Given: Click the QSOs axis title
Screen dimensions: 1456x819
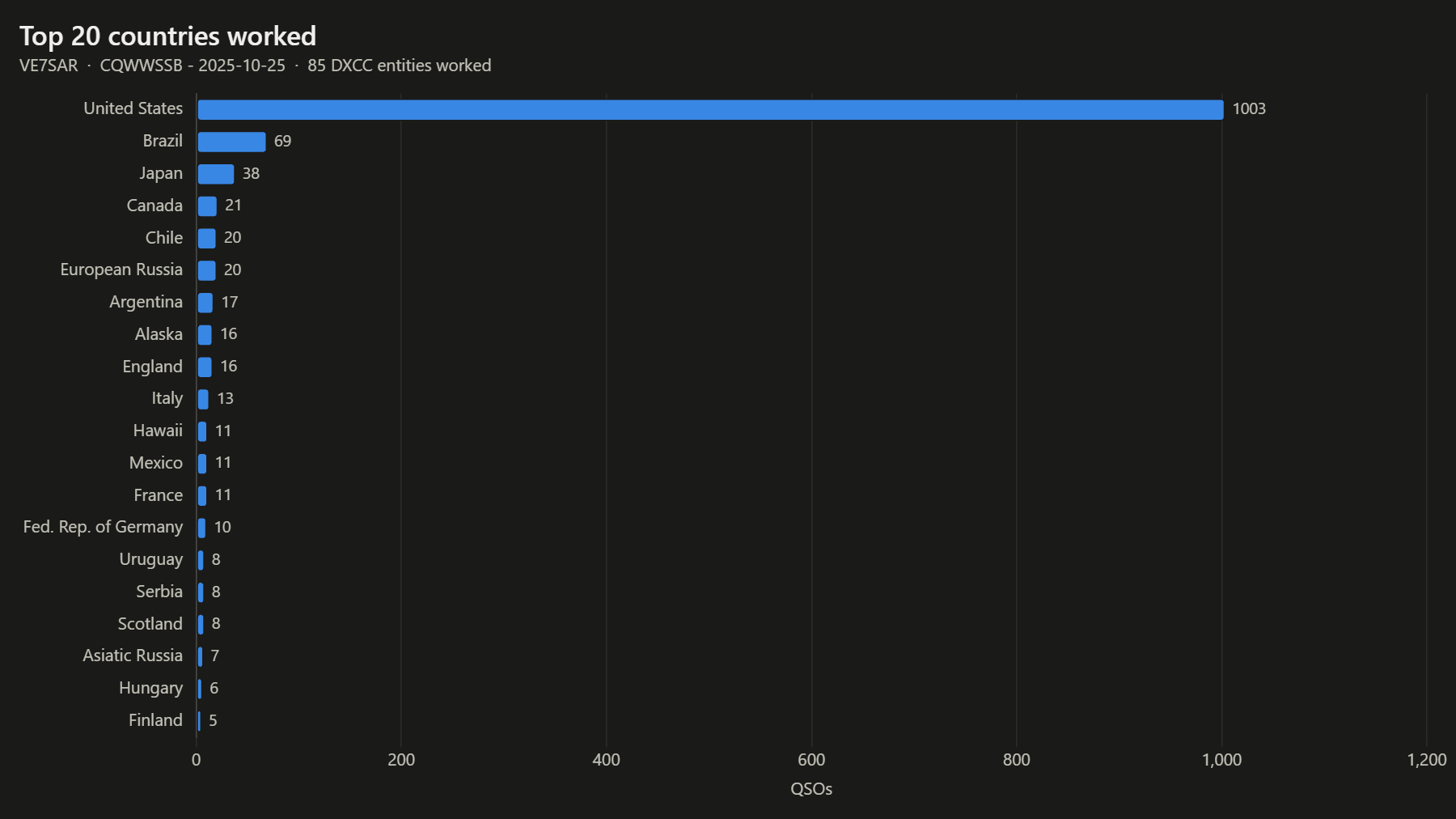Looking at the screenshot, I should tap(811, 789).
